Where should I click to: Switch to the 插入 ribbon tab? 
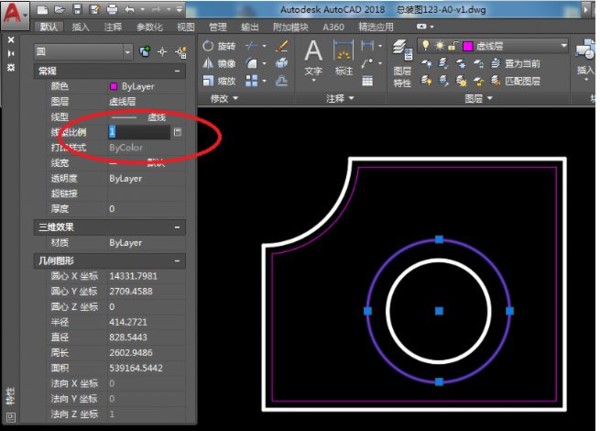81,27
